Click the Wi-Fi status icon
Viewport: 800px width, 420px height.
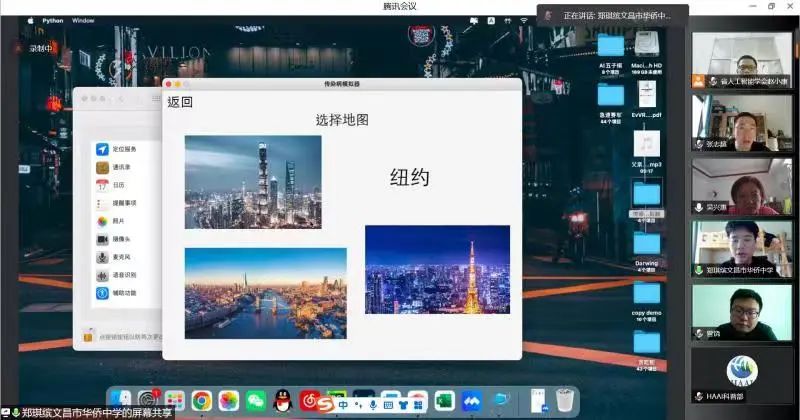(x=524, y=20)
